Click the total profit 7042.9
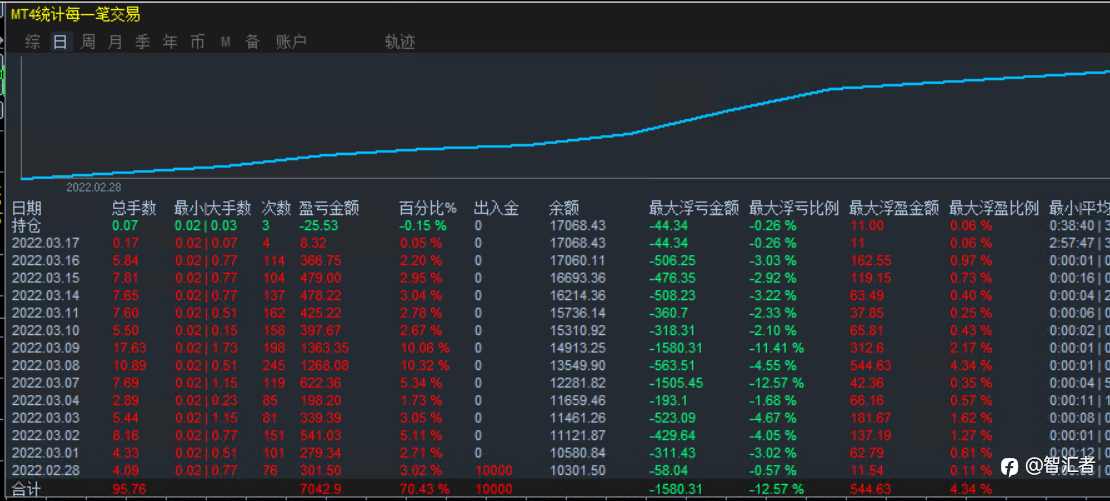The width and height of the screenshot is (1110, 501). tap(319, 488)
